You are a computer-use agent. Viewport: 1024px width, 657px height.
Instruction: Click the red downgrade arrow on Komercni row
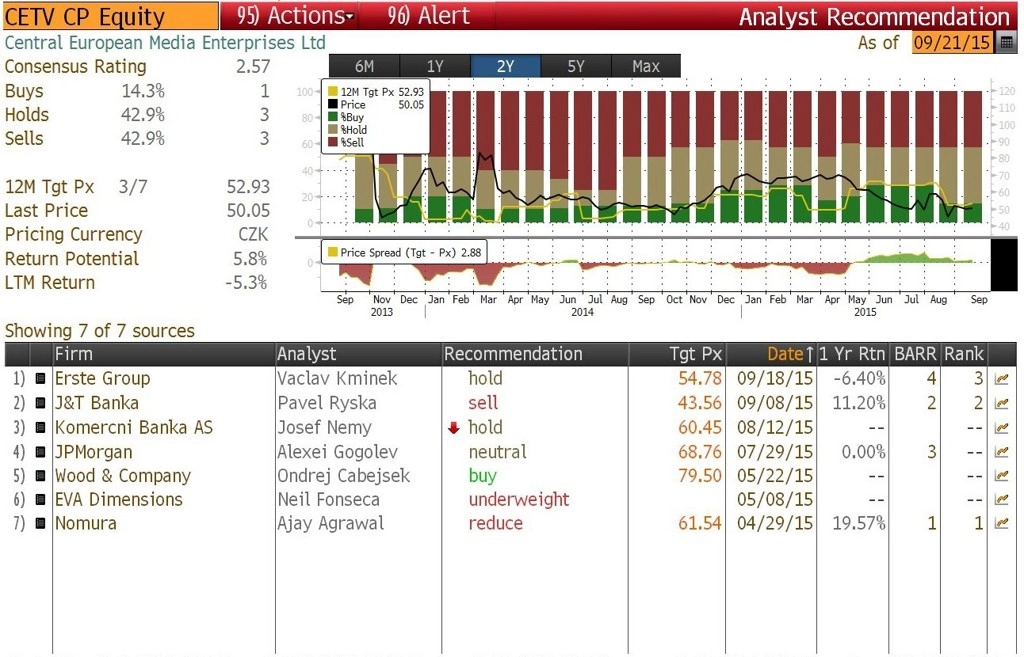point(453,428)
